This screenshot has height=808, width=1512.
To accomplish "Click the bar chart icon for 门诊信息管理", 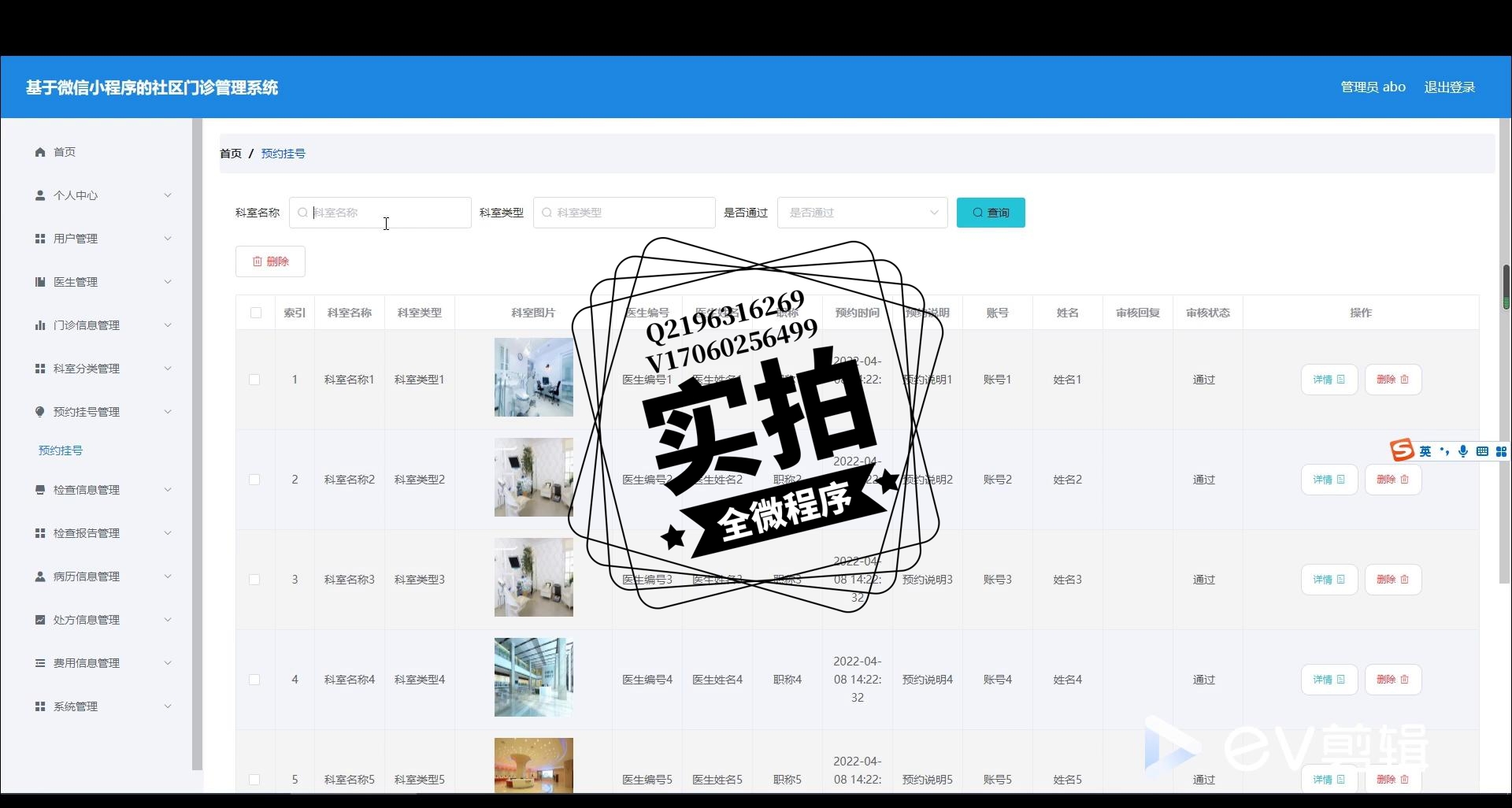I will coord(40,325).
